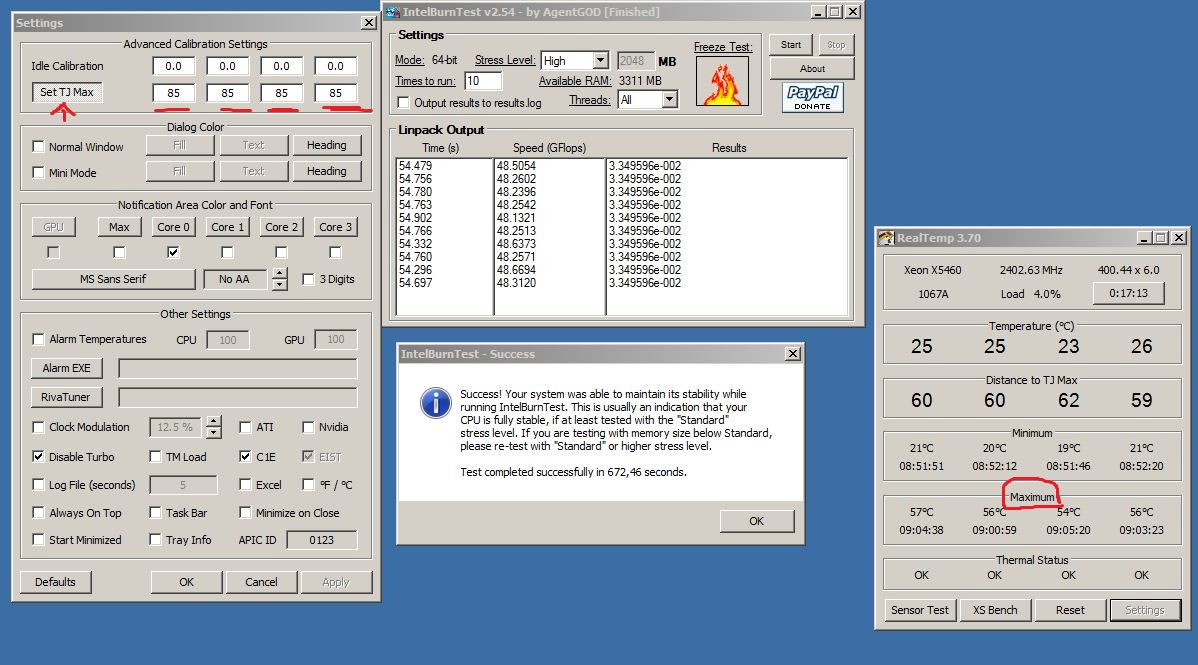Image resolution: width=1198 pixels, height=665 pixels.
Task: Close the IntelBurnTest Success dialog
Action: (x=793, y=354)
